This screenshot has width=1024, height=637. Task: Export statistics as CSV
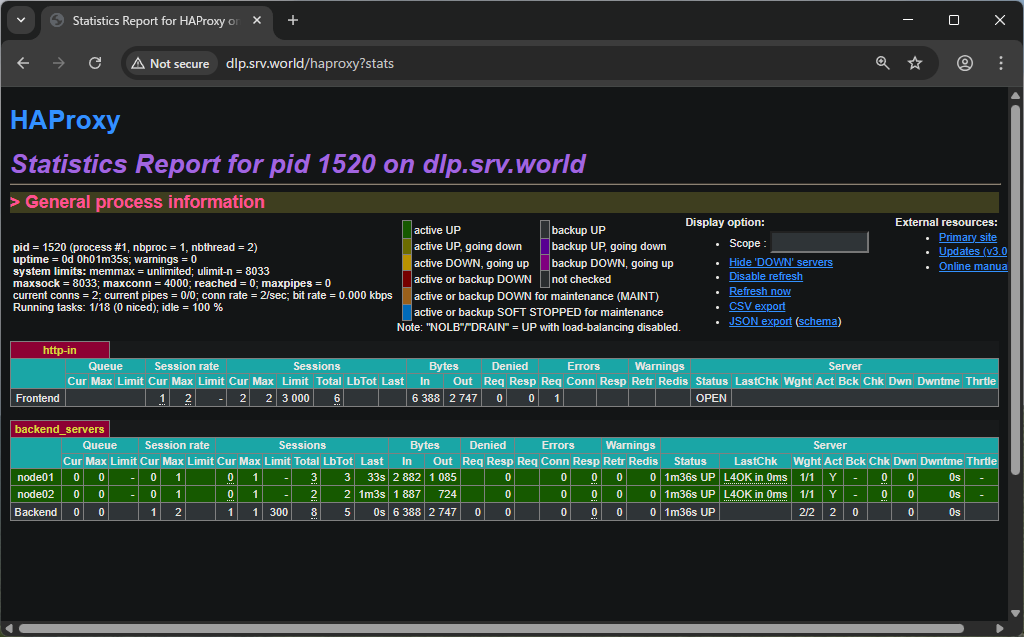(756, 306)
